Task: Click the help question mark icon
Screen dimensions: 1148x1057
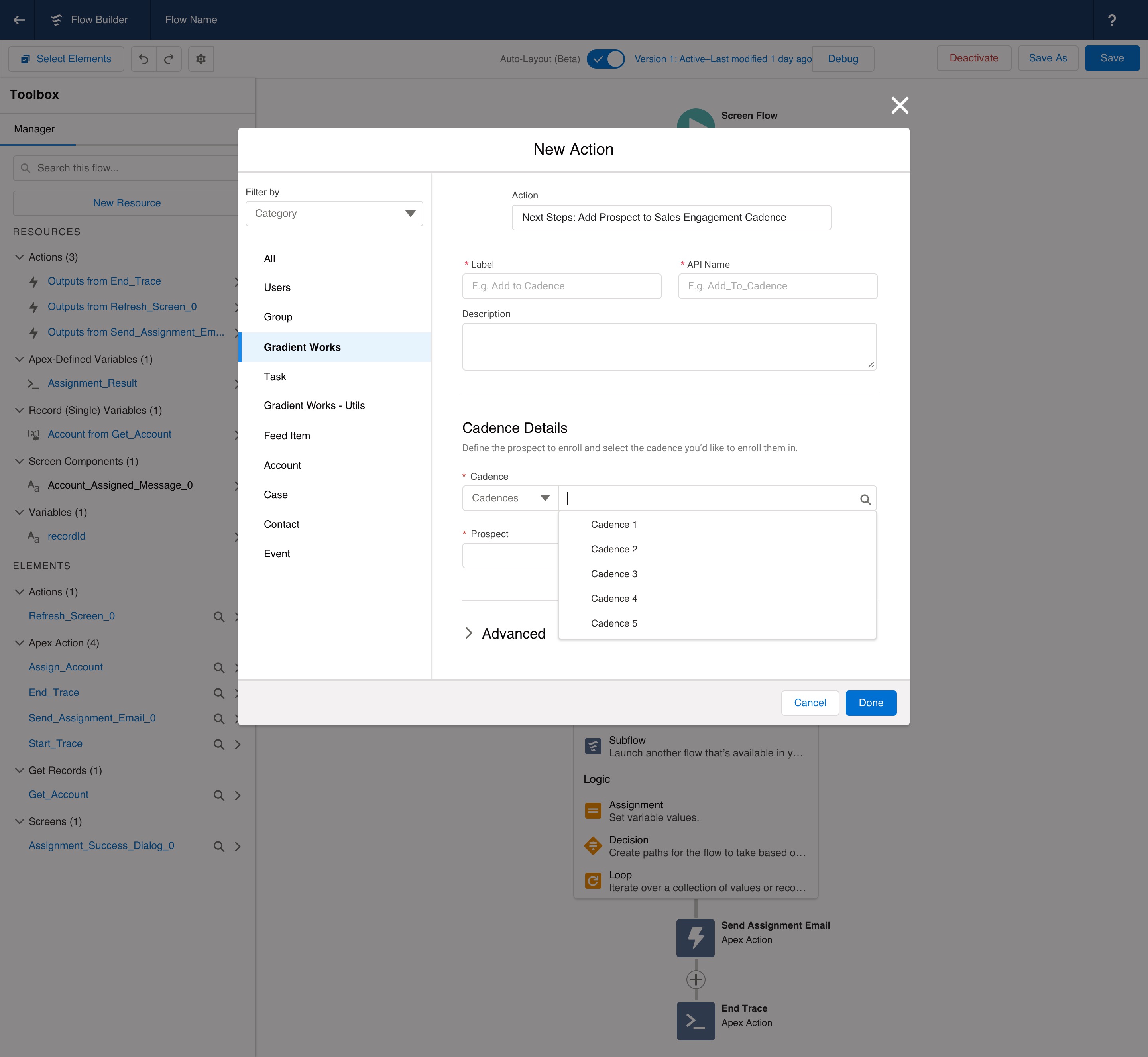Action: (1111, 20)
